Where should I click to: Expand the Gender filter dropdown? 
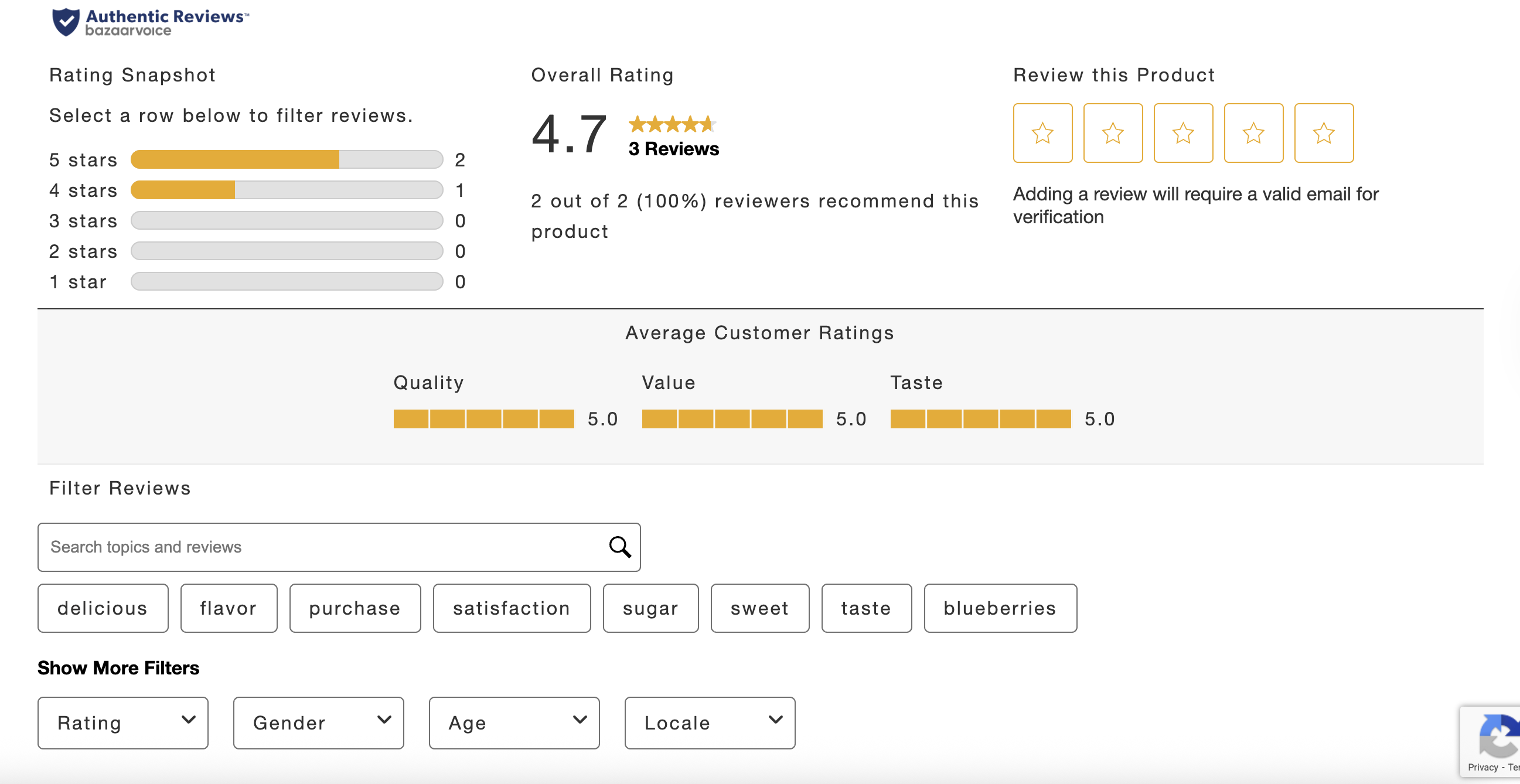point(318,722)
